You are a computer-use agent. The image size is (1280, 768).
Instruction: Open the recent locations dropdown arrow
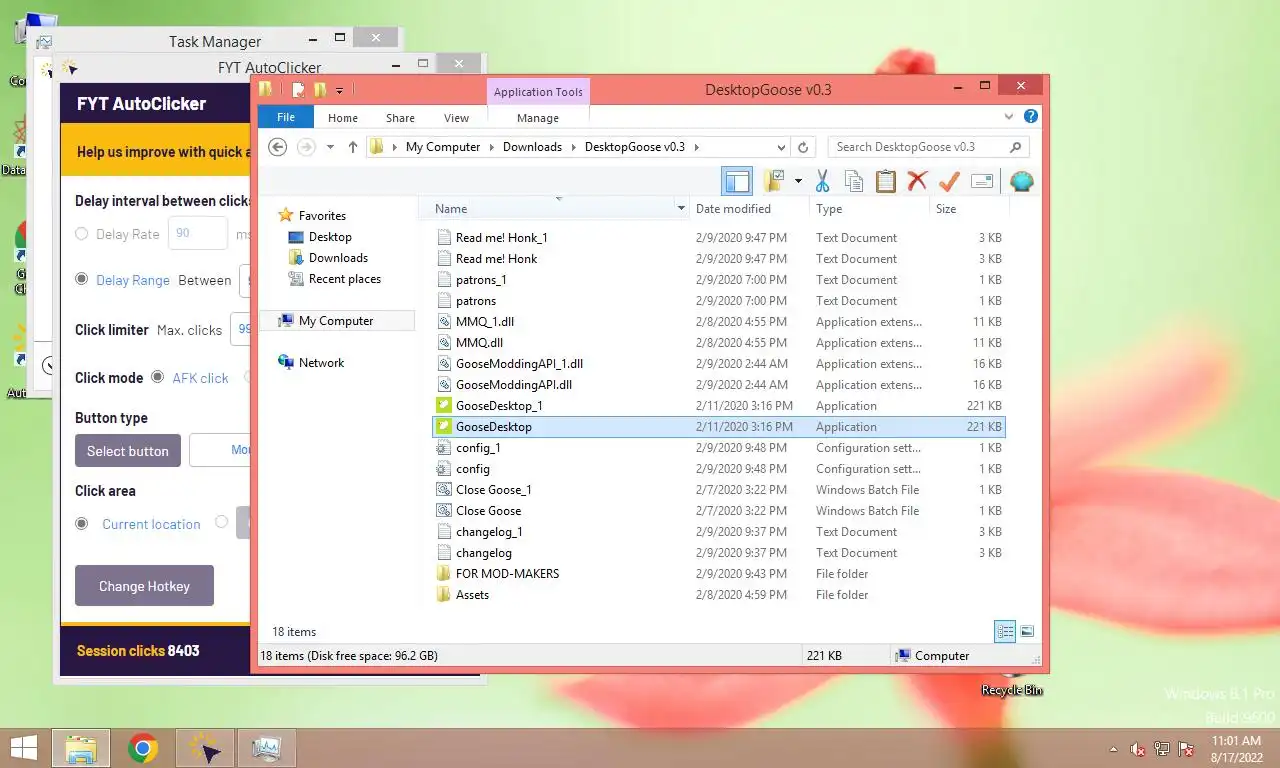pyautogui.click(x=331, y=147)
